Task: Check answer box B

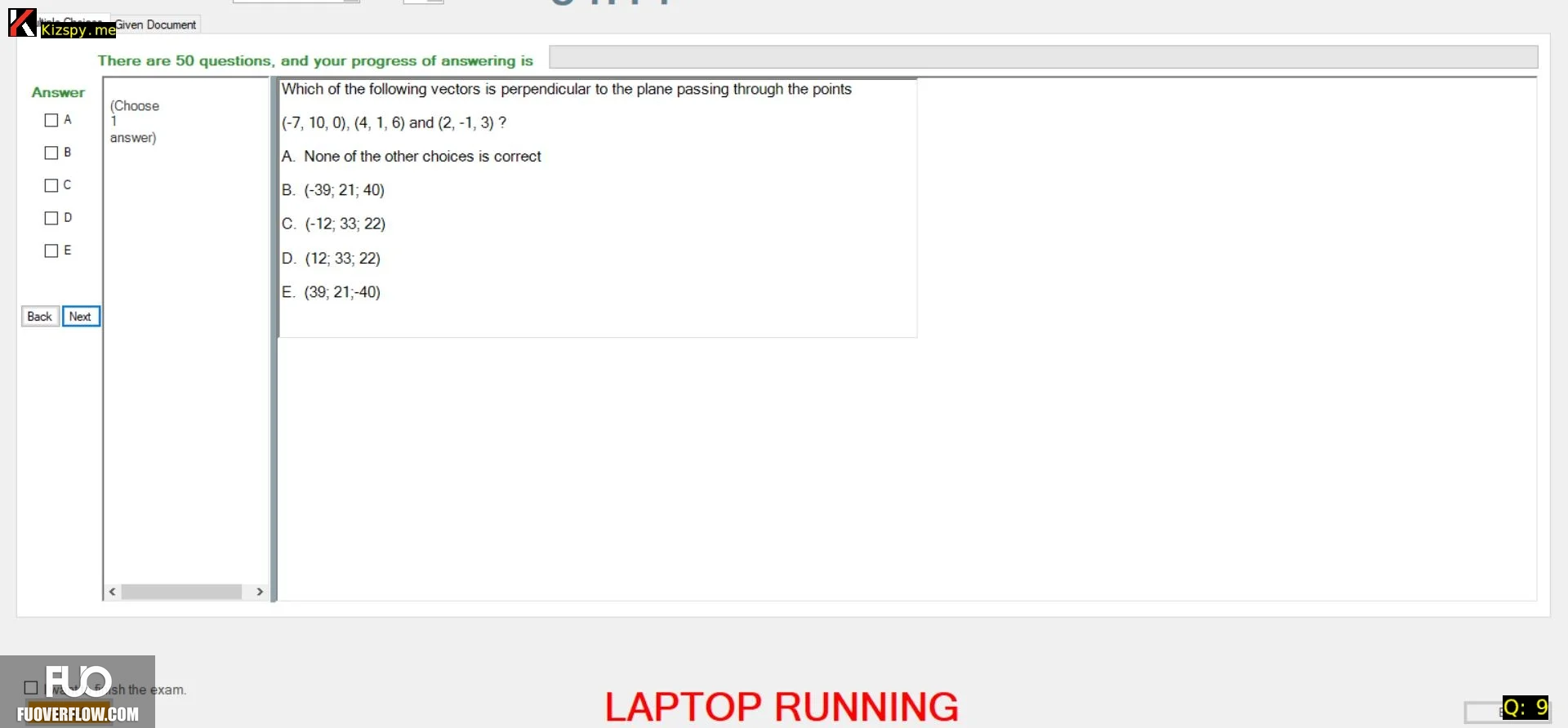Action: coord(51,153)
